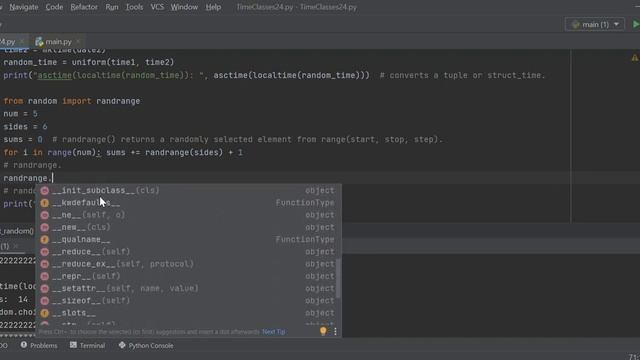The width and height of the screenshot is (640, 360).
Task: Click method icon beside __new__
Action: coord(44,227)
